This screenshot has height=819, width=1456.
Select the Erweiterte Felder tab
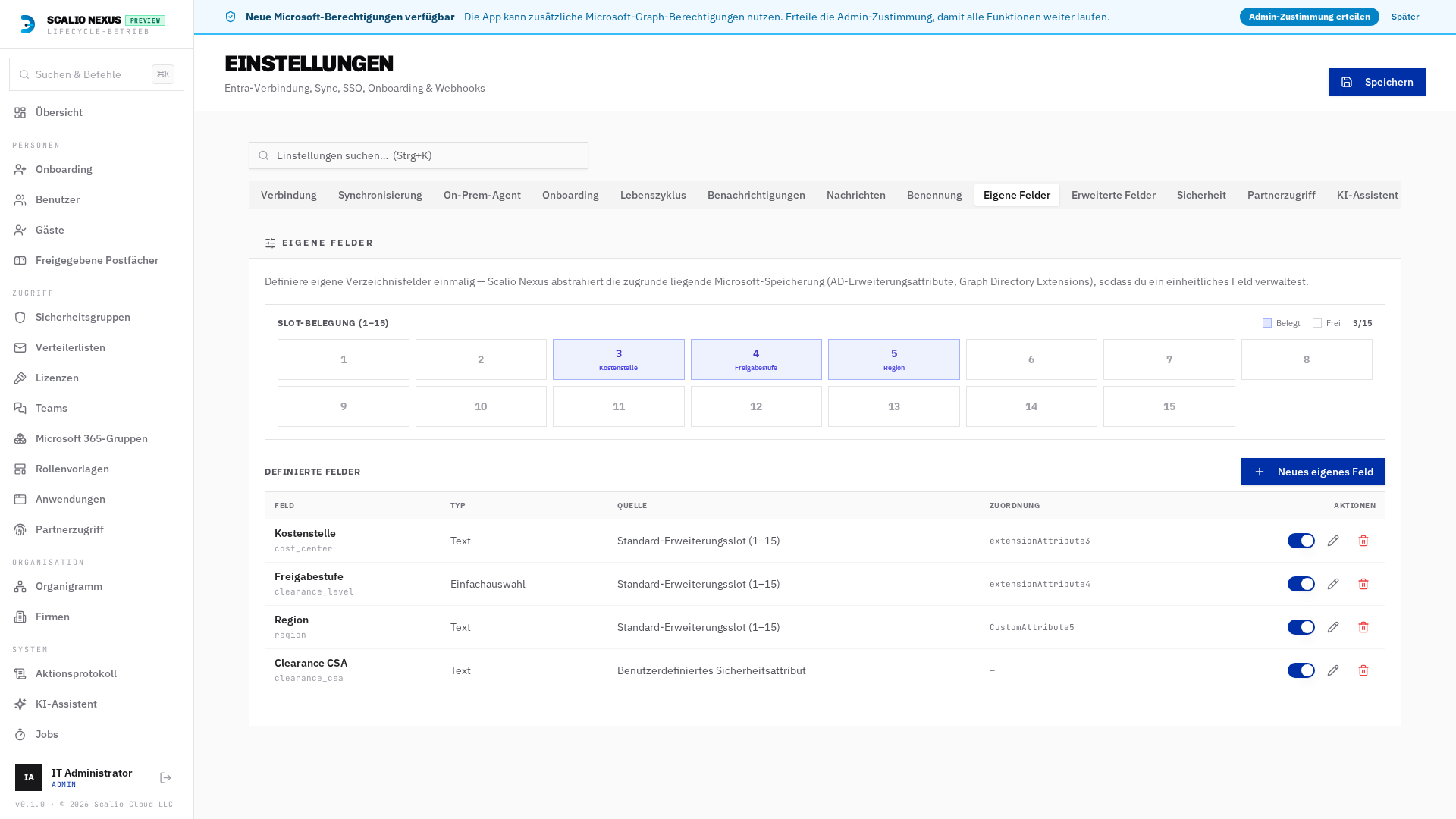[x=1113, y=195]
